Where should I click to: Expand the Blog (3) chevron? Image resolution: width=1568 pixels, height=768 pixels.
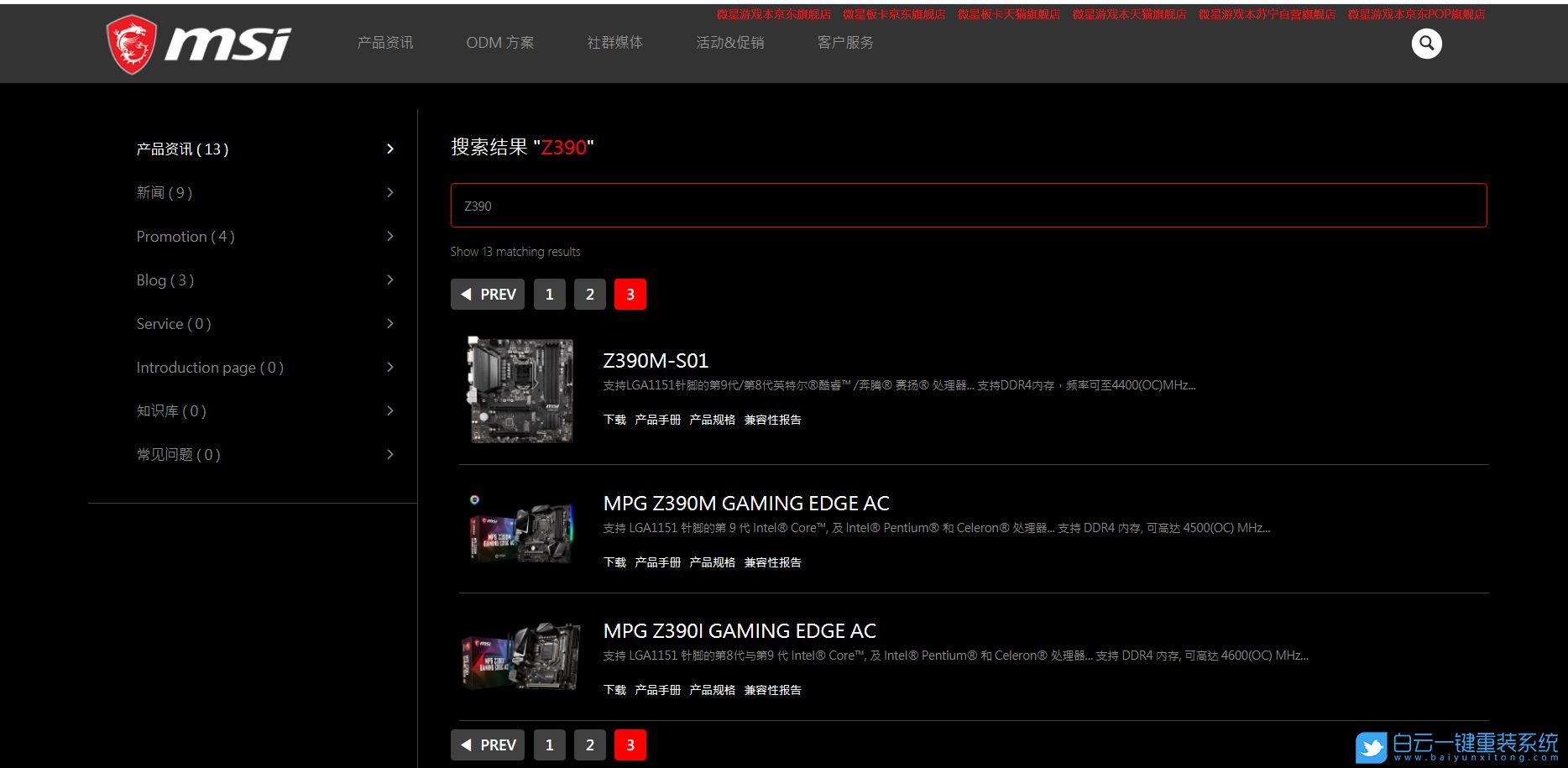click(389, 280)
